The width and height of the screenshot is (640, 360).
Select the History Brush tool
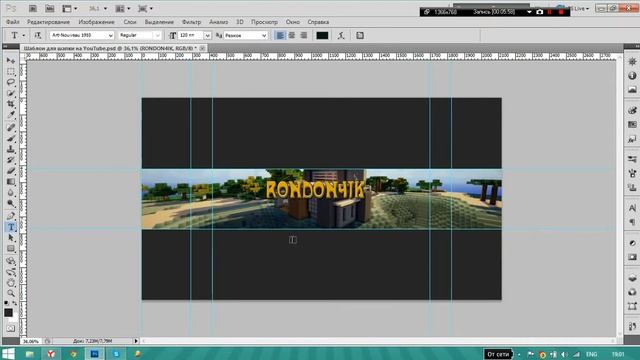tap(11, 160)
